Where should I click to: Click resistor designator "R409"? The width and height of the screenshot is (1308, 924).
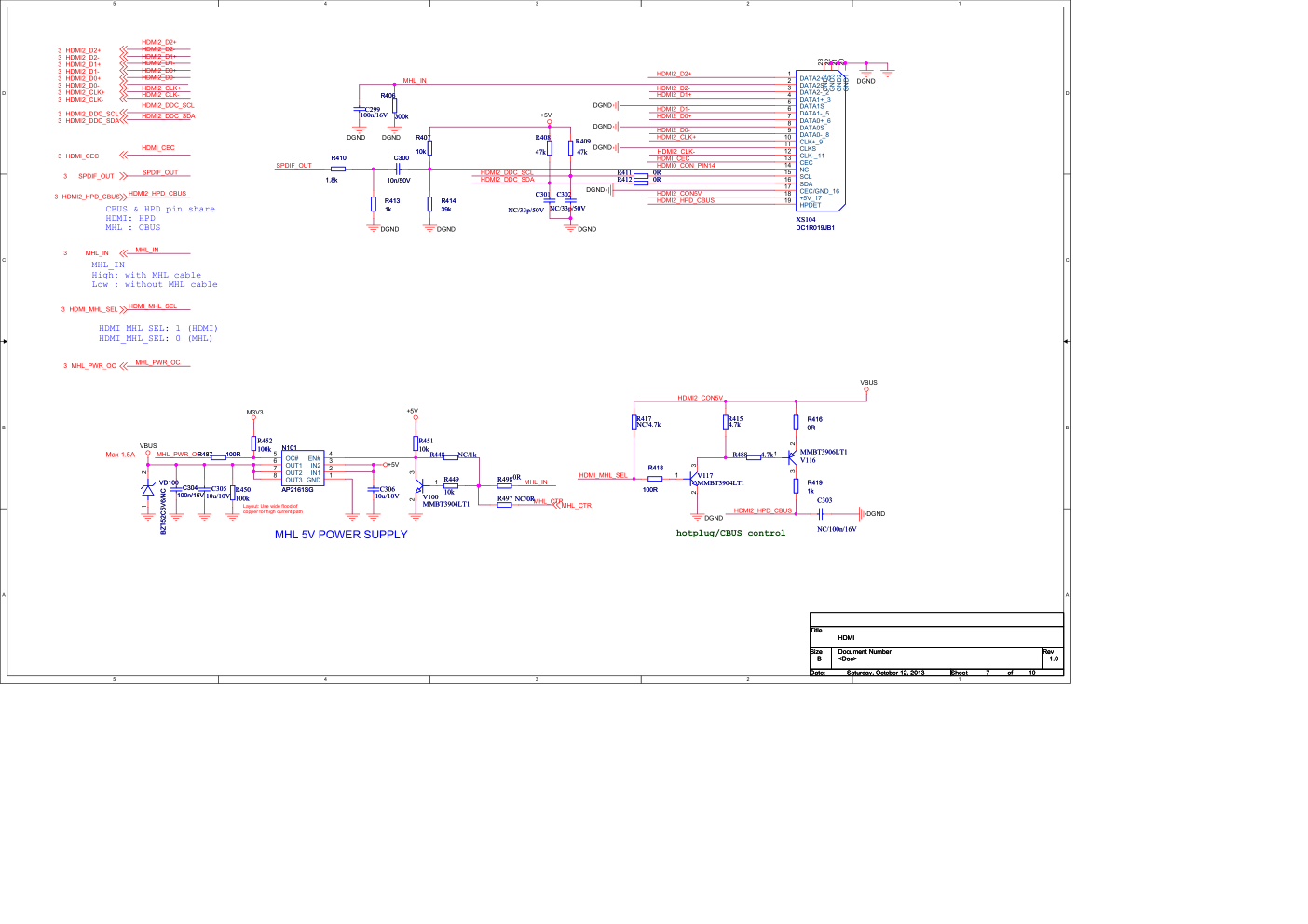[583, 142]
